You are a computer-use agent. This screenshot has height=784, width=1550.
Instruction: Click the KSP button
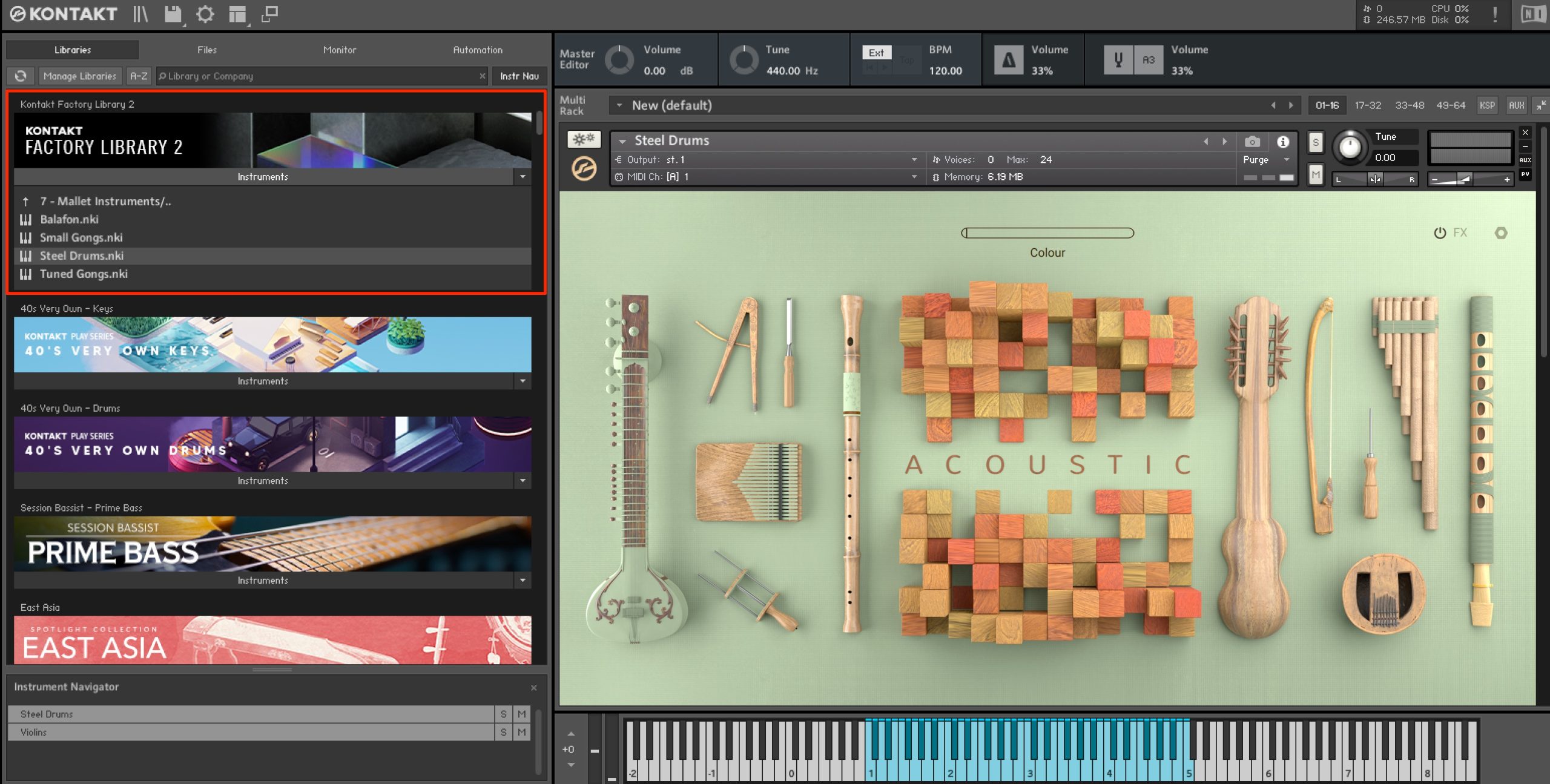pyautogui.click(x=1487, y=105)
